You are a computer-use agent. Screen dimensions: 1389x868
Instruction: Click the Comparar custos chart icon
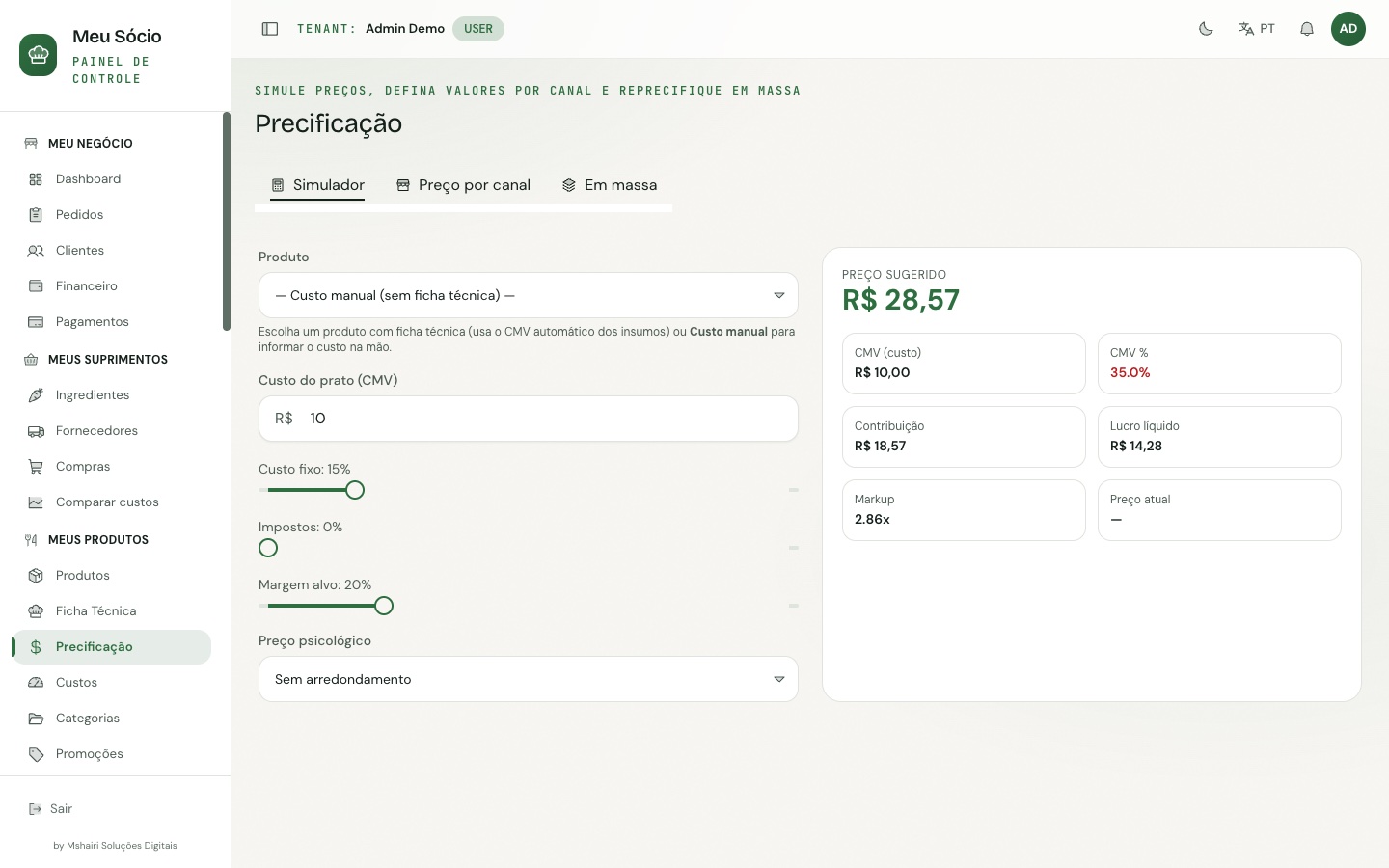point(36,502)
